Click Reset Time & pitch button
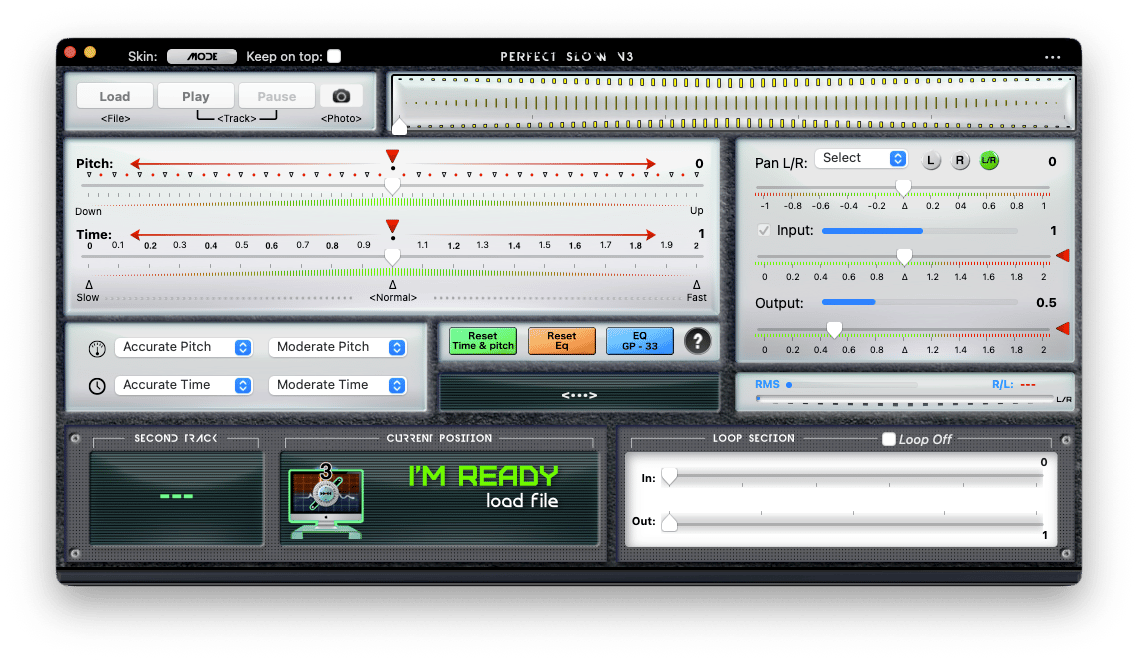The height and width of the screenshot is (660, 1138). pos(483,341)
